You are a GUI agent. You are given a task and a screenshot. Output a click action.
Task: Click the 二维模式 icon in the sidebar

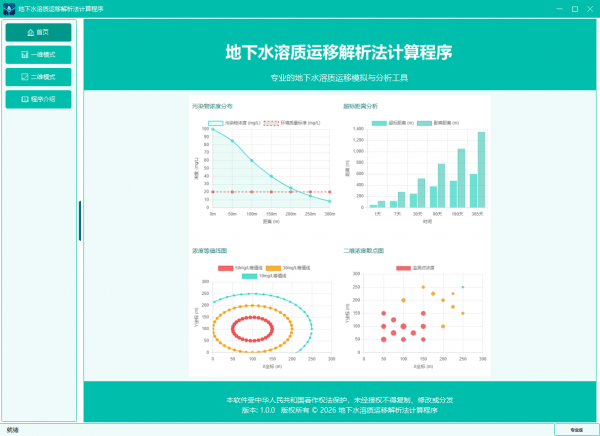click(x=24, y=76)
